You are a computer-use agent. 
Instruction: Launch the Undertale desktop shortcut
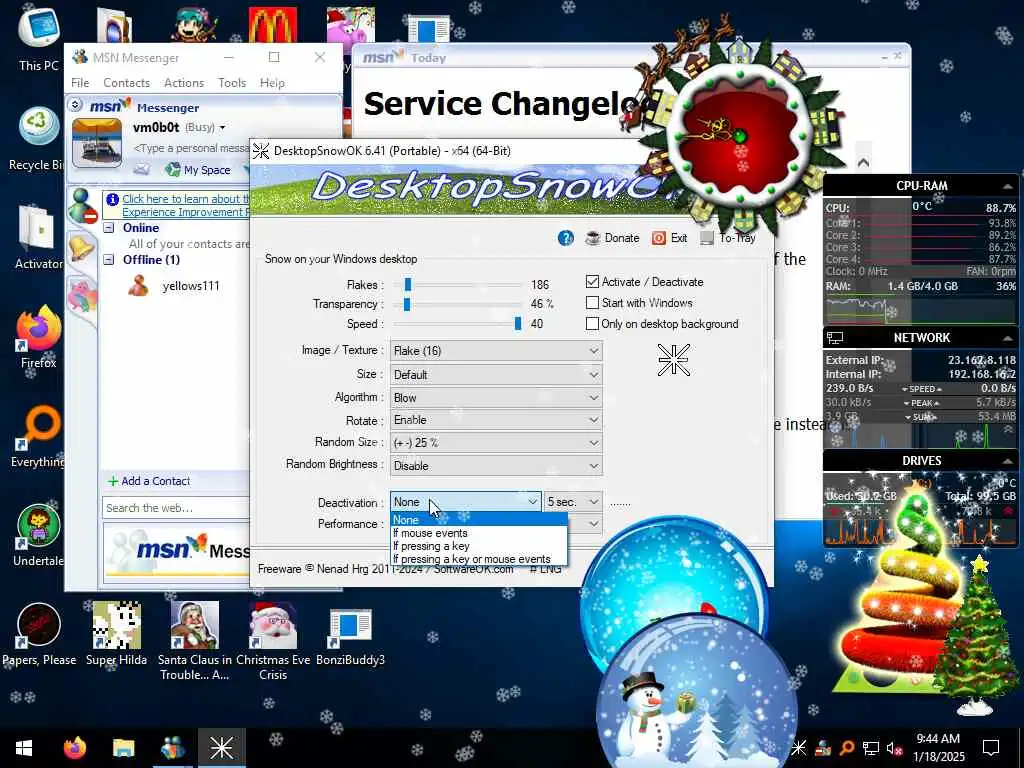click(x=38, y=536)
